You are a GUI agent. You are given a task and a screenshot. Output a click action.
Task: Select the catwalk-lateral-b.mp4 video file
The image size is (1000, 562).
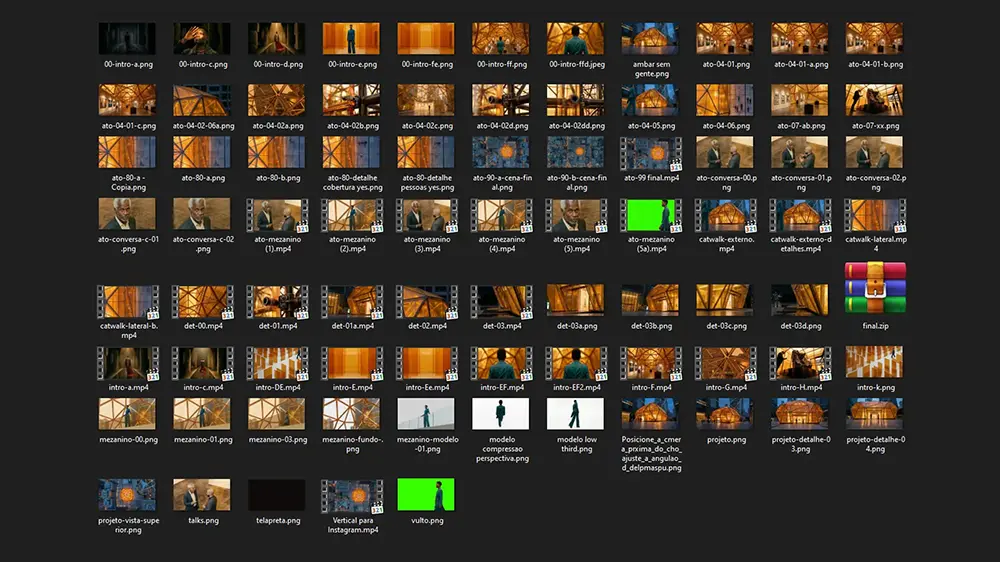tap(127, 301)
